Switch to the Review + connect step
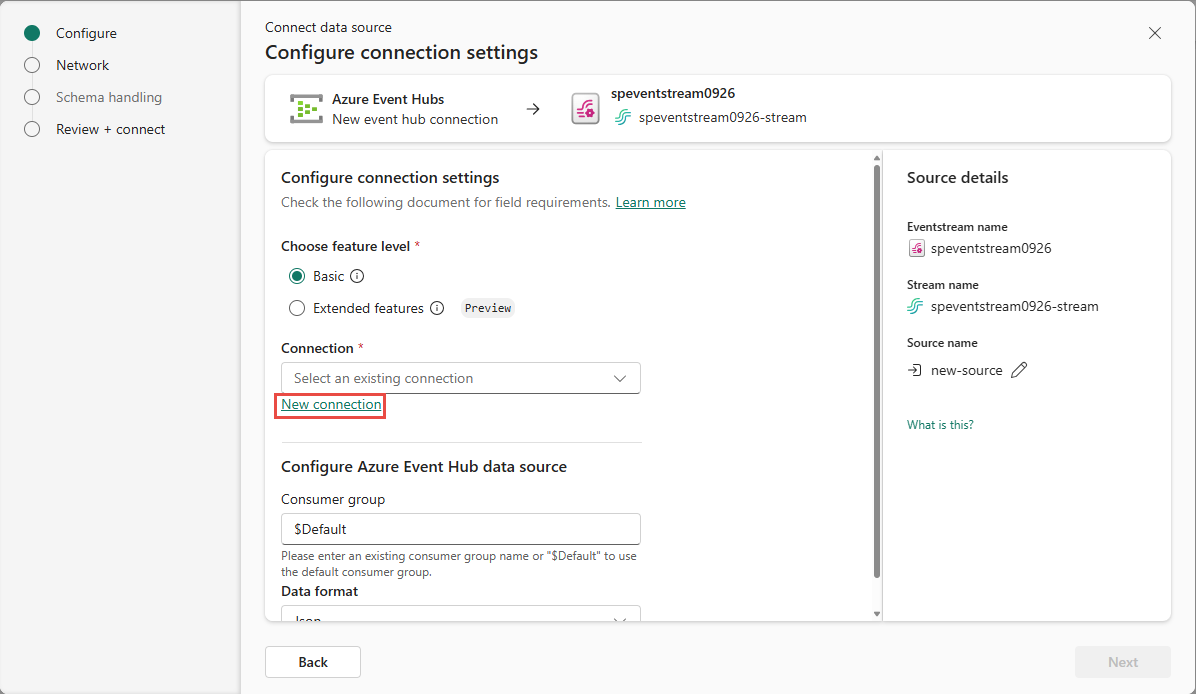 pos(31,129)
